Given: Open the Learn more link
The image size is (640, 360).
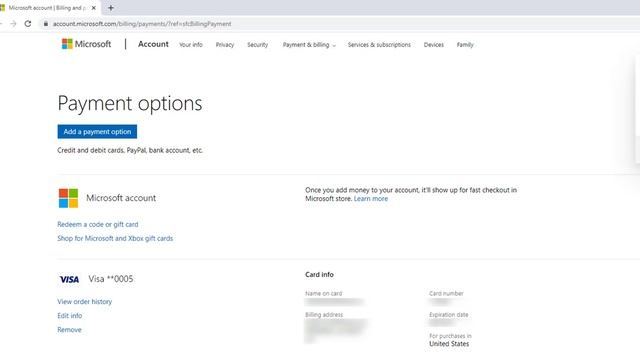Looking at the screenshot, I should tap(371, 199).
